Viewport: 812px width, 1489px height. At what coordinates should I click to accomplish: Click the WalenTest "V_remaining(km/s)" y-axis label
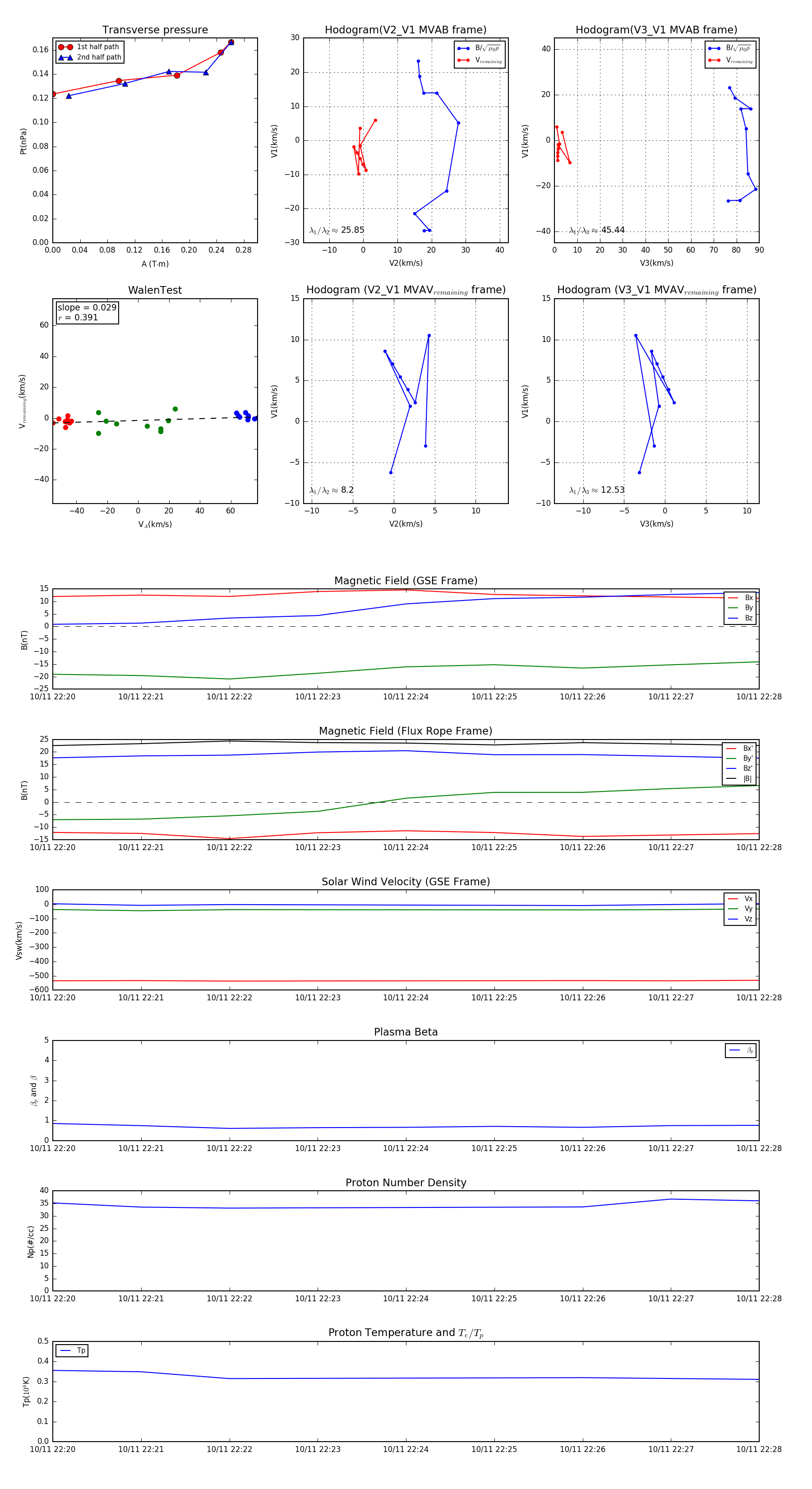coord(23,401)
